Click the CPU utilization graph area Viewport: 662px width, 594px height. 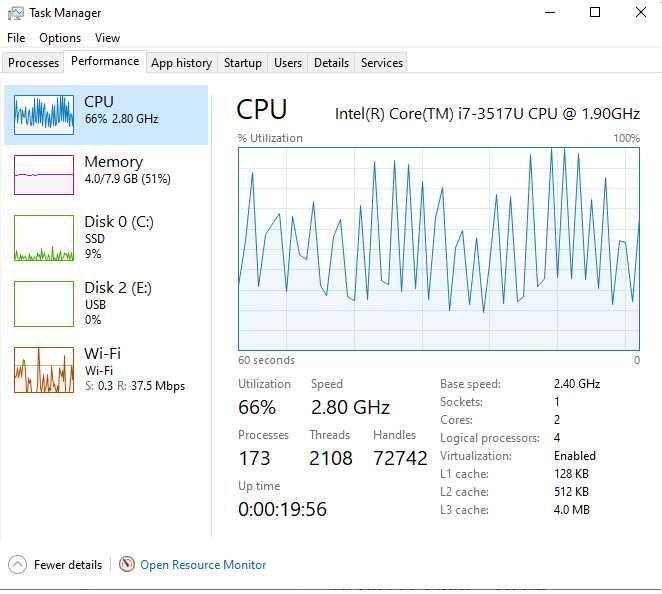(438, 249)
